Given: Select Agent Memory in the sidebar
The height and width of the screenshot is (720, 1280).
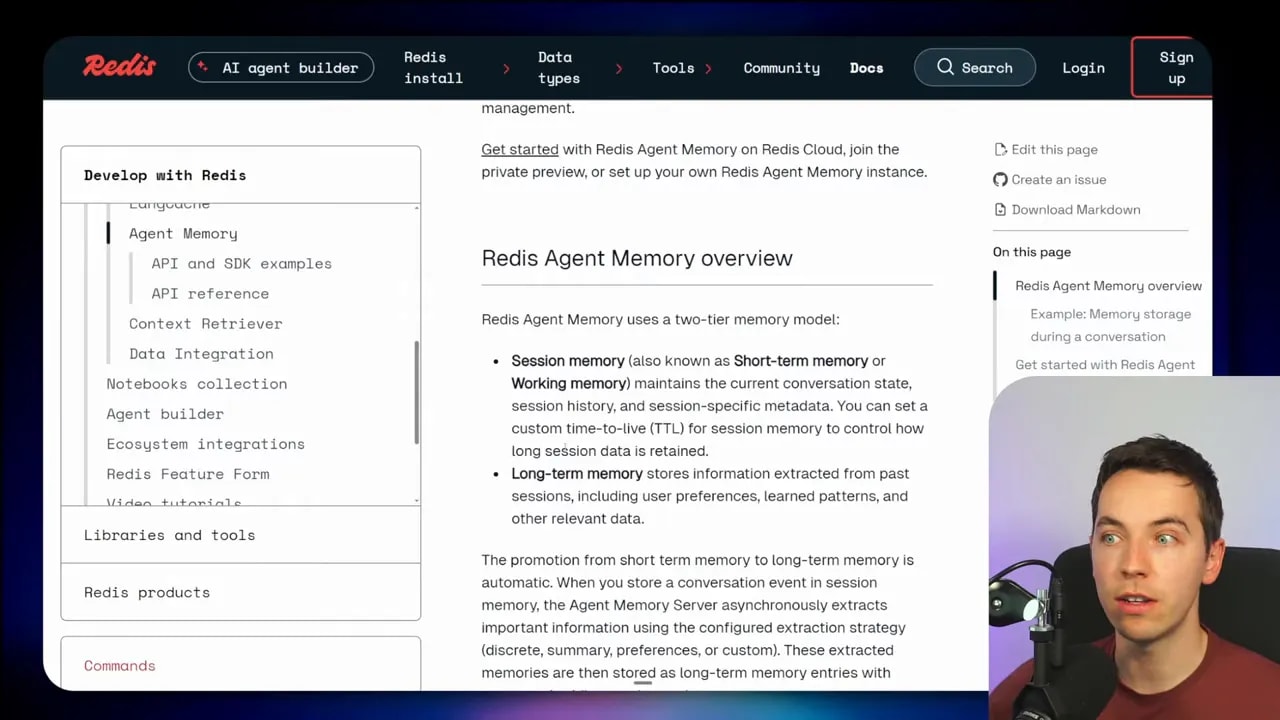Looking at the screenshot, I should [x=183, y=233].
